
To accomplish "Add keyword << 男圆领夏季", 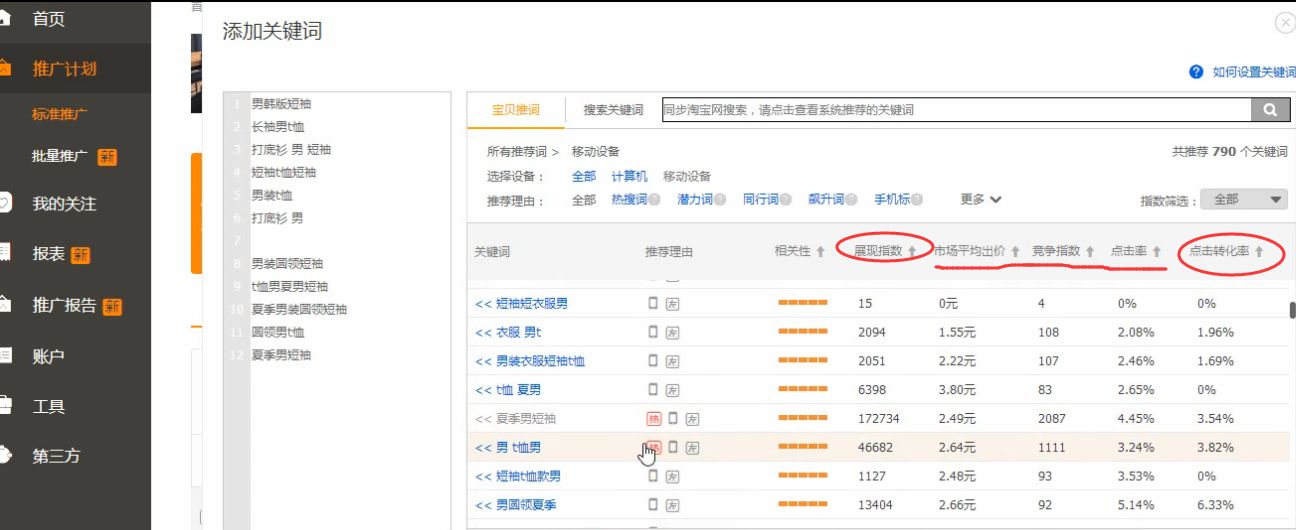I will click(515, 506).
